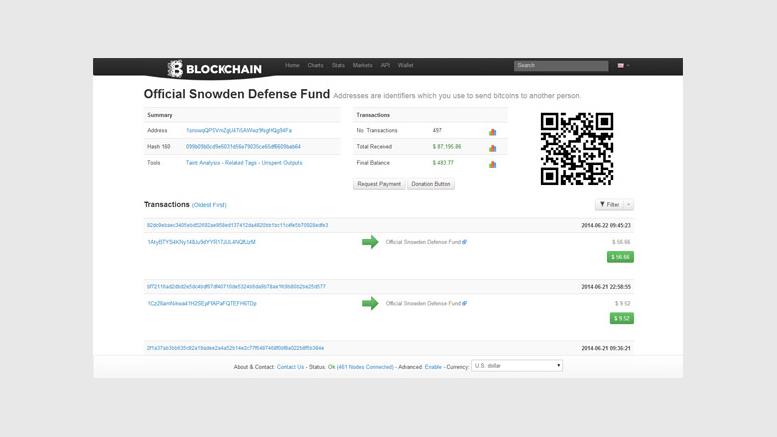Select Final Balance value $ 493.77
777x437 pixels.
[443, 163]
